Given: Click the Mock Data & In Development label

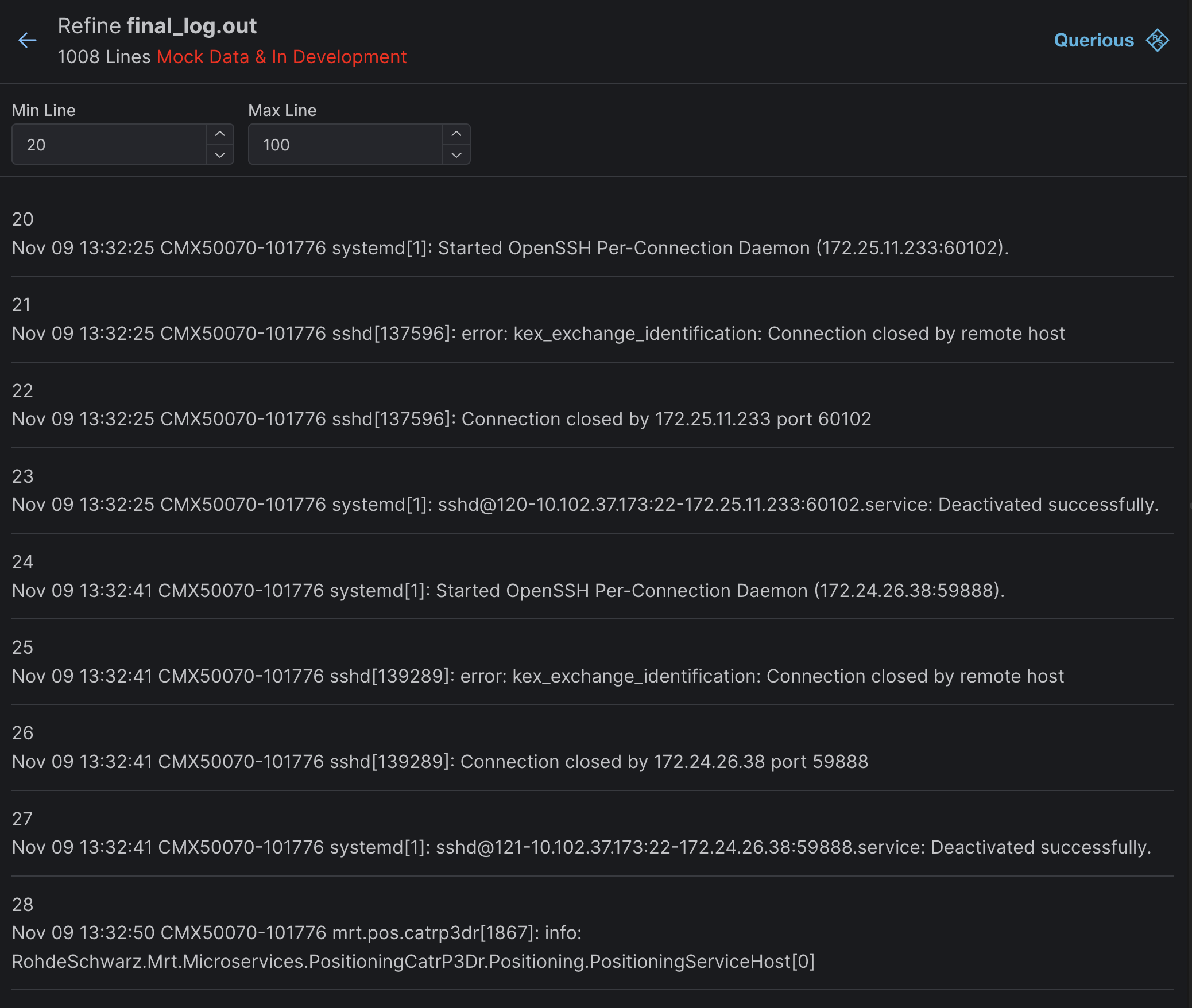Looking at the screenshot, I should click(x=281, y=57).
